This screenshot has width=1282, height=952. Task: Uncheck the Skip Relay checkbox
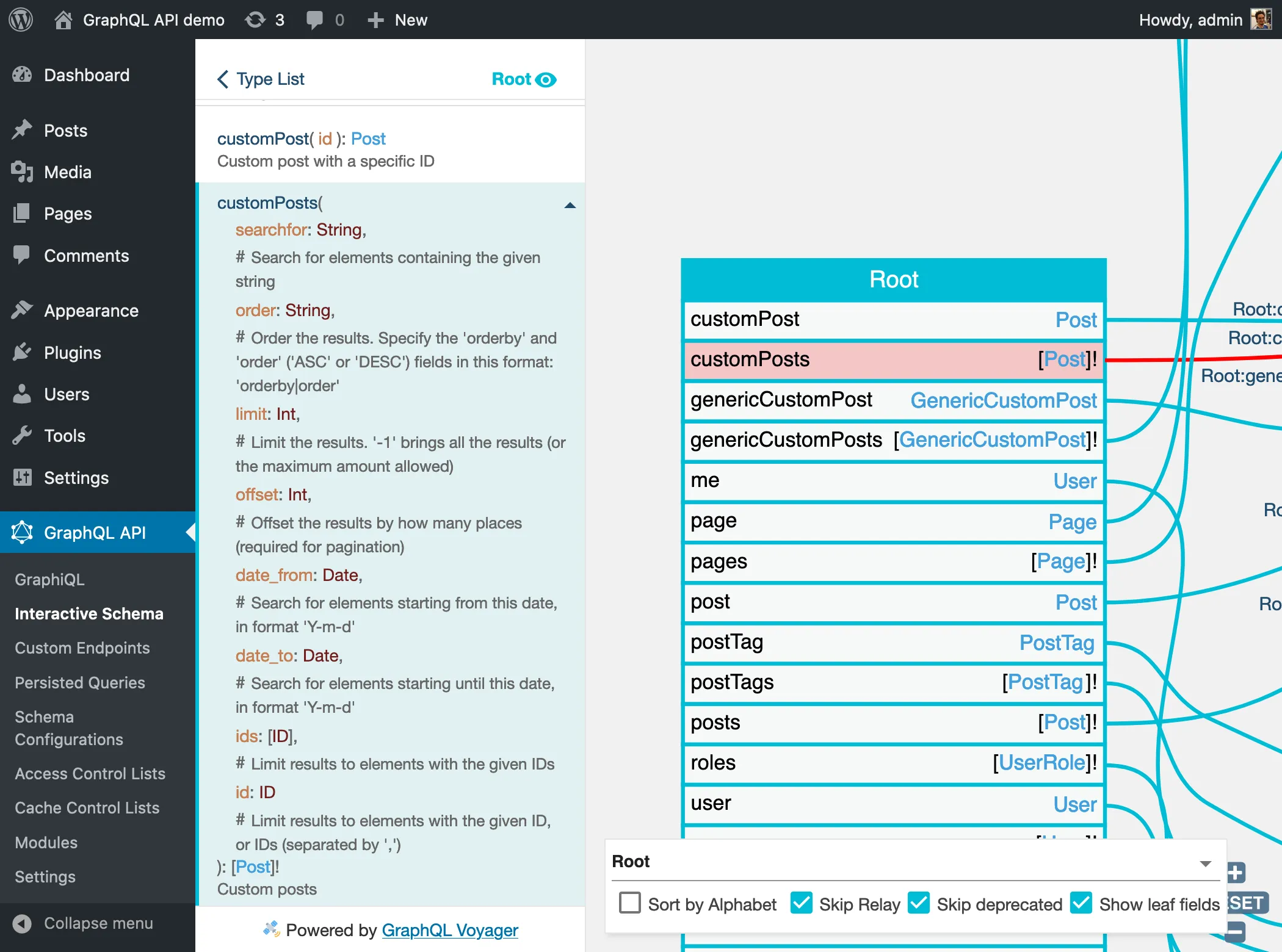click(x=801, y=903)
